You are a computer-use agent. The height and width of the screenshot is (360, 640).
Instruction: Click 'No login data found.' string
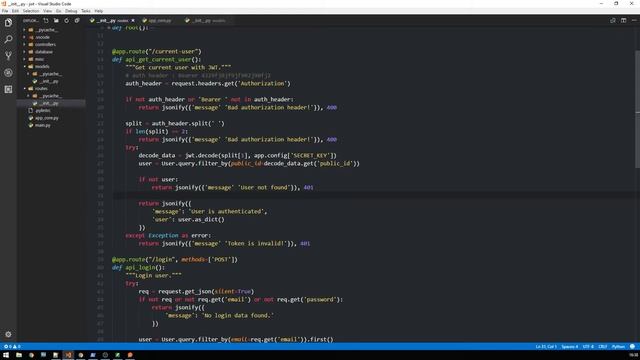click(x=238, y=315)
